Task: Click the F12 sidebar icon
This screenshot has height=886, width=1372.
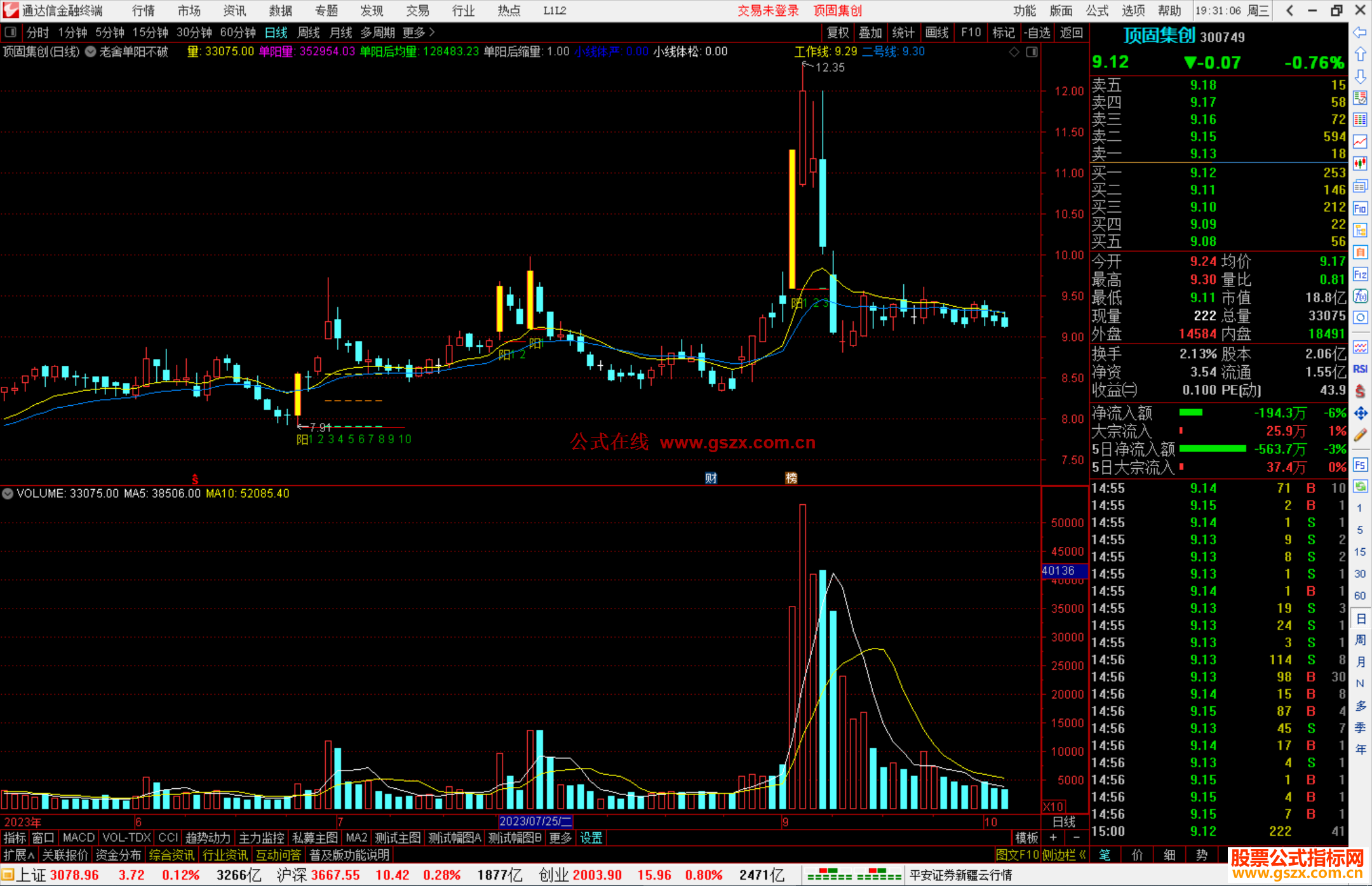Action: point(1360,274)
